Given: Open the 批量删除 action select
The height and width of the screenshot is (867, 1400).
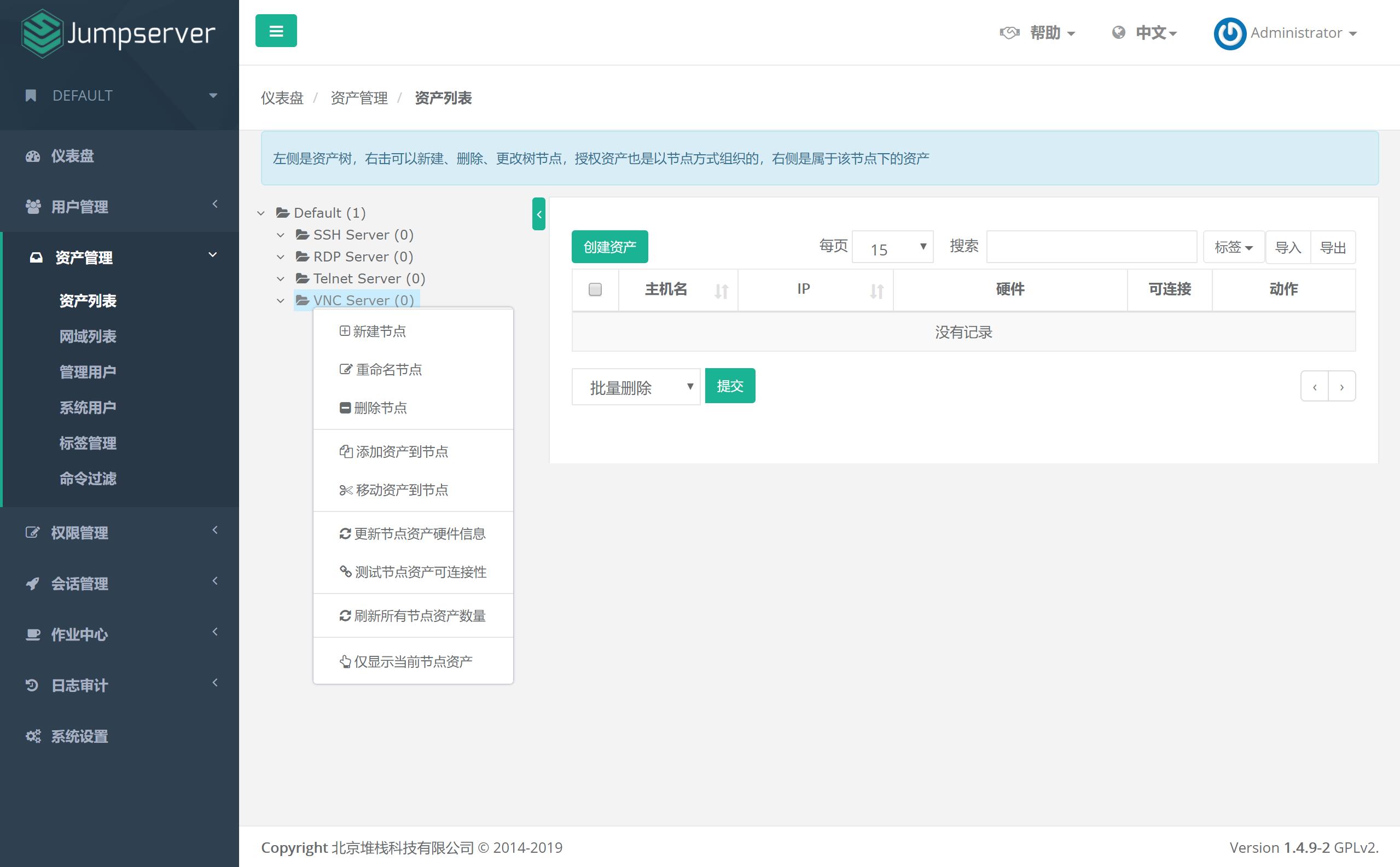Looking at the screenshot, I should pos(636,387).
